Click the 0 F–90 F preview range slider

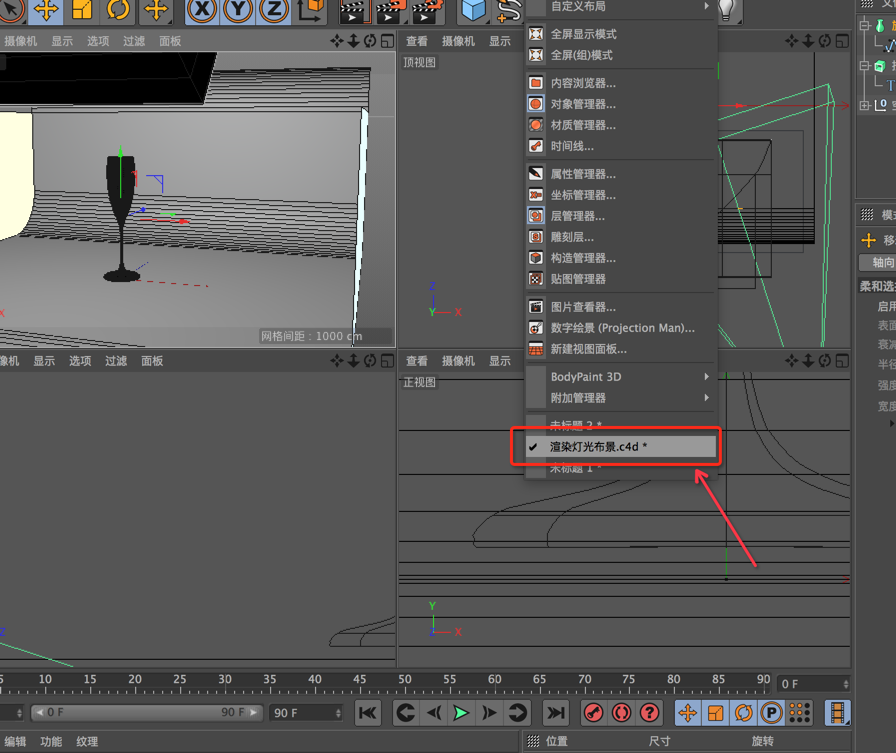coord(146,712)
